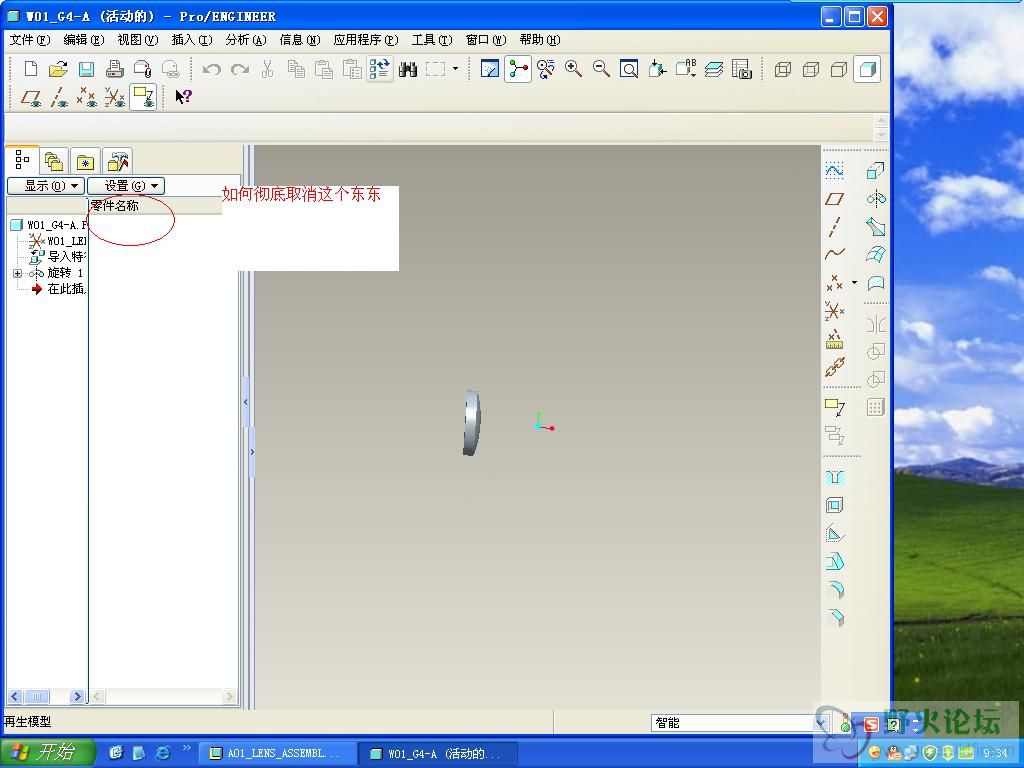Select the 导入特征 item in model tree
The width and height of the screenshot is (1024, 768).
click(57, 257)
